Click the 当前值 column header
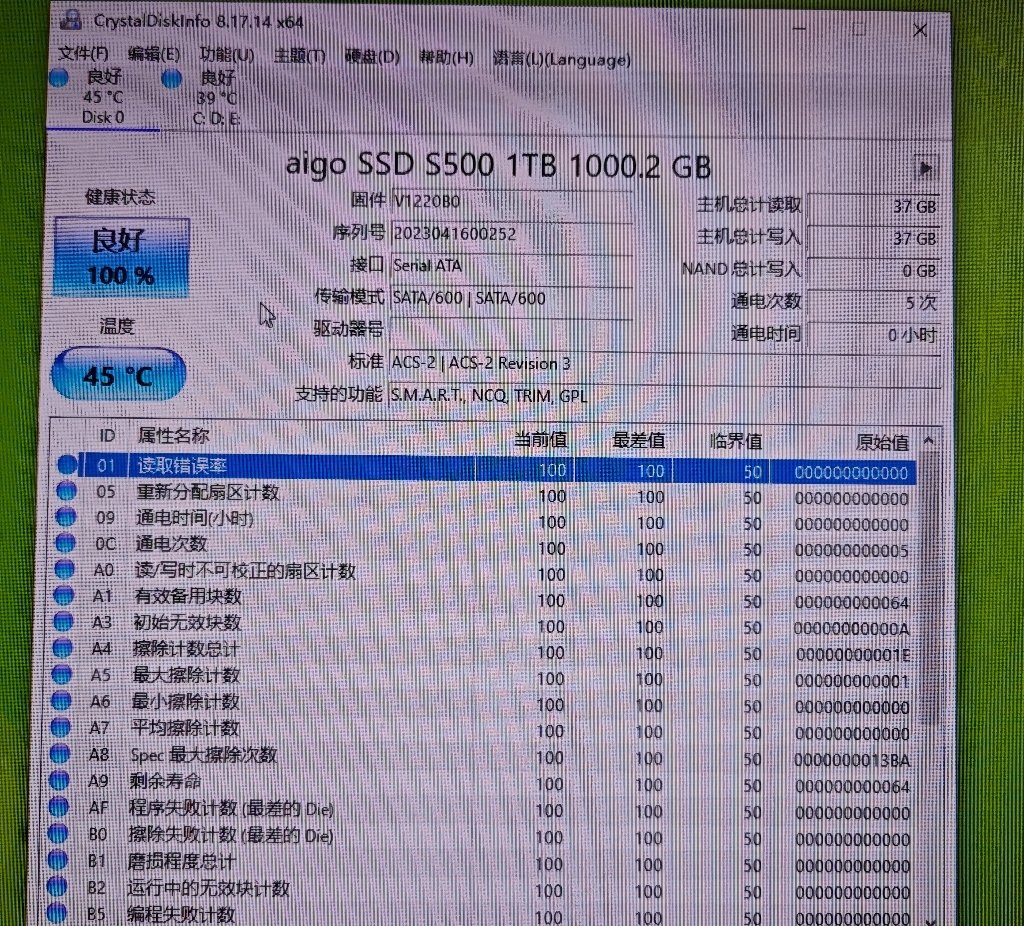This screenshot has height=926, width=1024. [540, 439]
